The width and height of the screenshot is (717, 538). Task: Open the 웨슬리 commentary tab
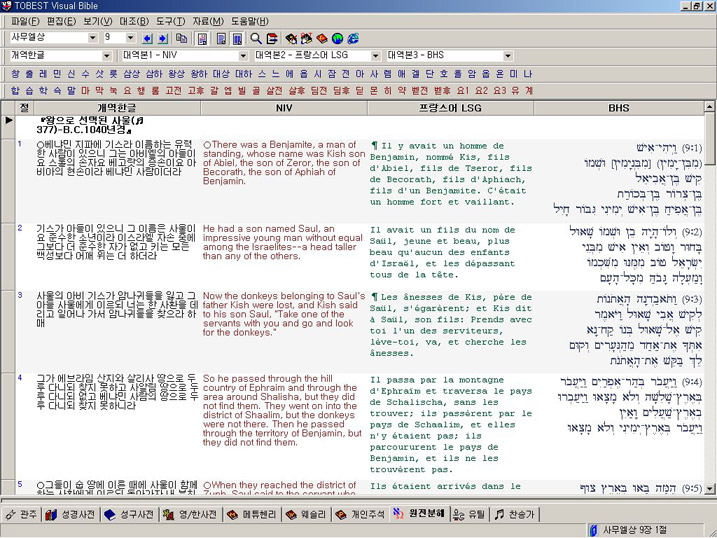(x=305, y=515)
